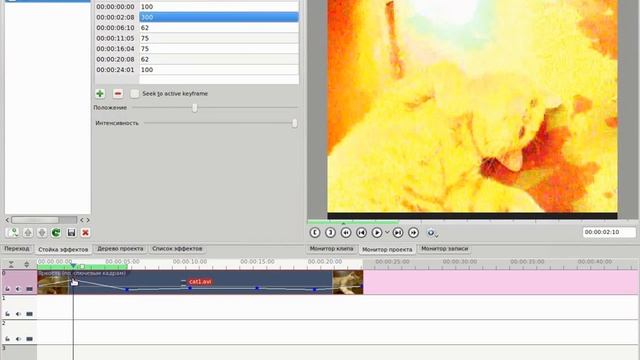Adjust the Положение slider handle
The image size is (640, 360).
tap(195, 108)
